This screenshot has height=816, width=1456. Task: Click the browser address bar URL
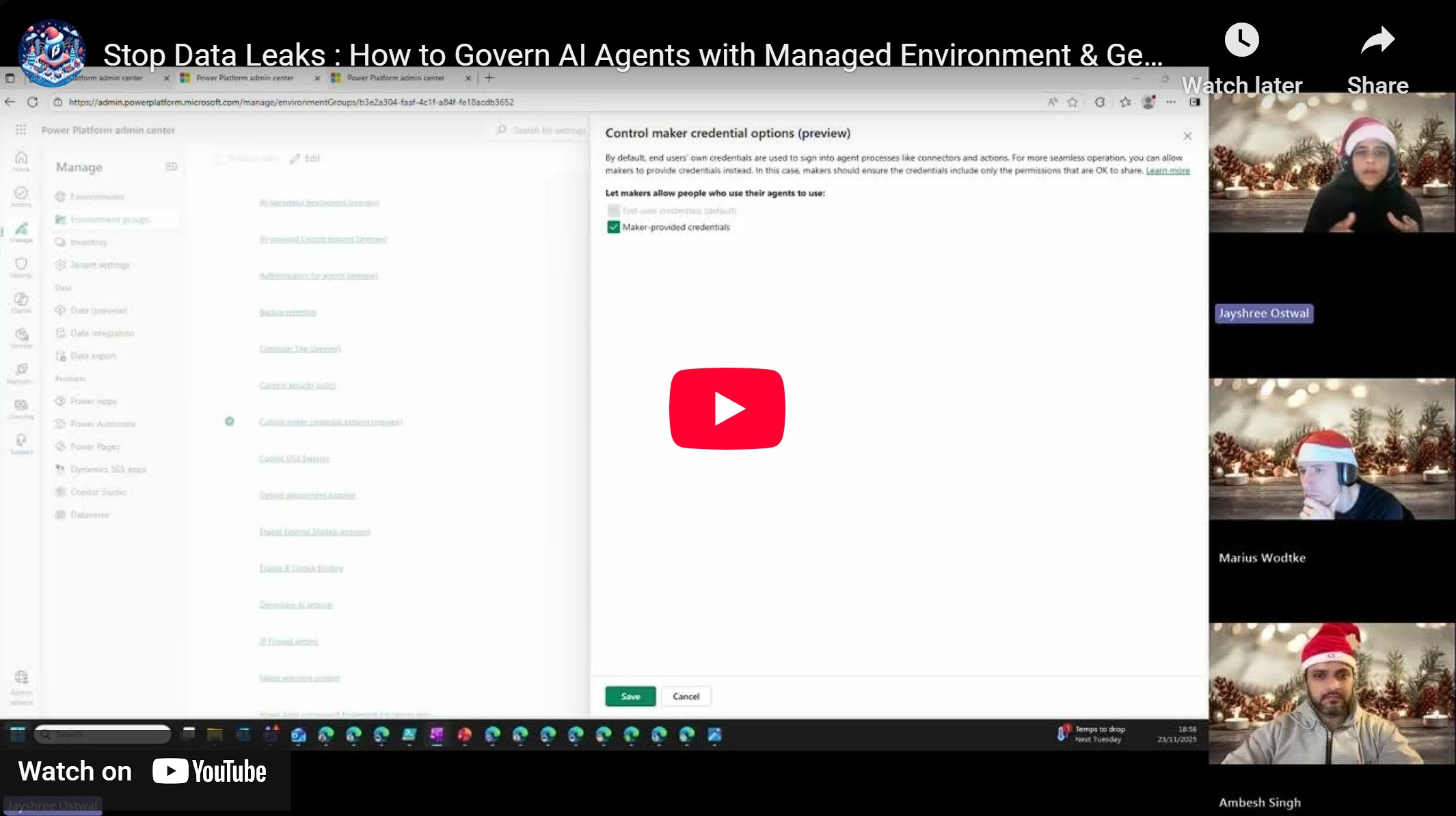291,102
